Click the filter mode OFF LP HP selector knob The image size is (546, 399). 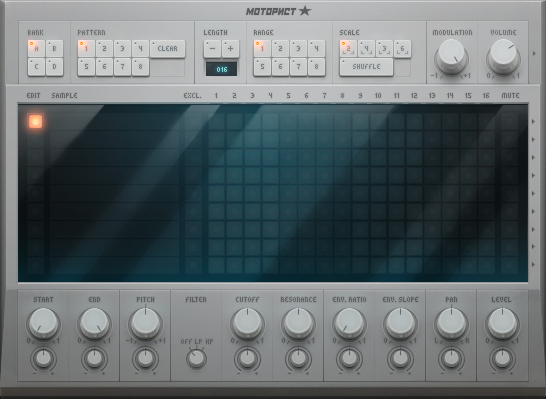point(196,358)
